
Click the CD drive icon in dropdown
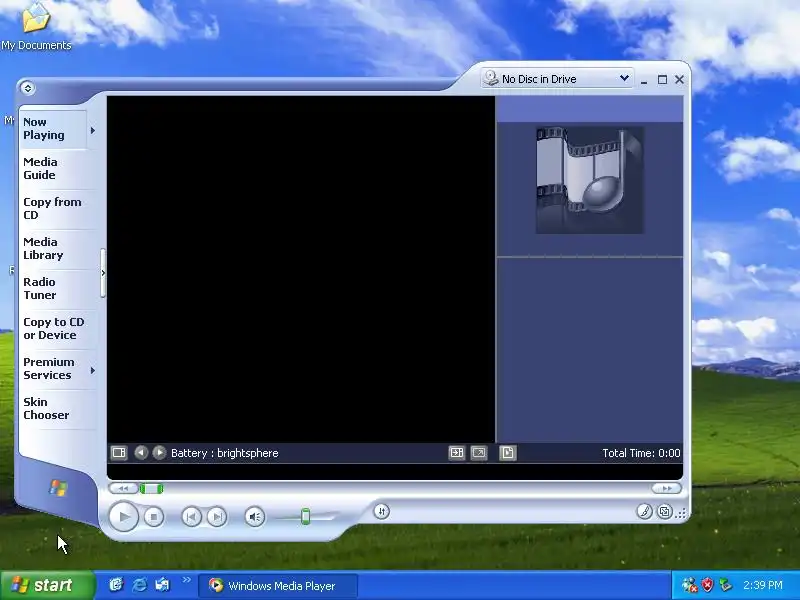click(491, 78)
